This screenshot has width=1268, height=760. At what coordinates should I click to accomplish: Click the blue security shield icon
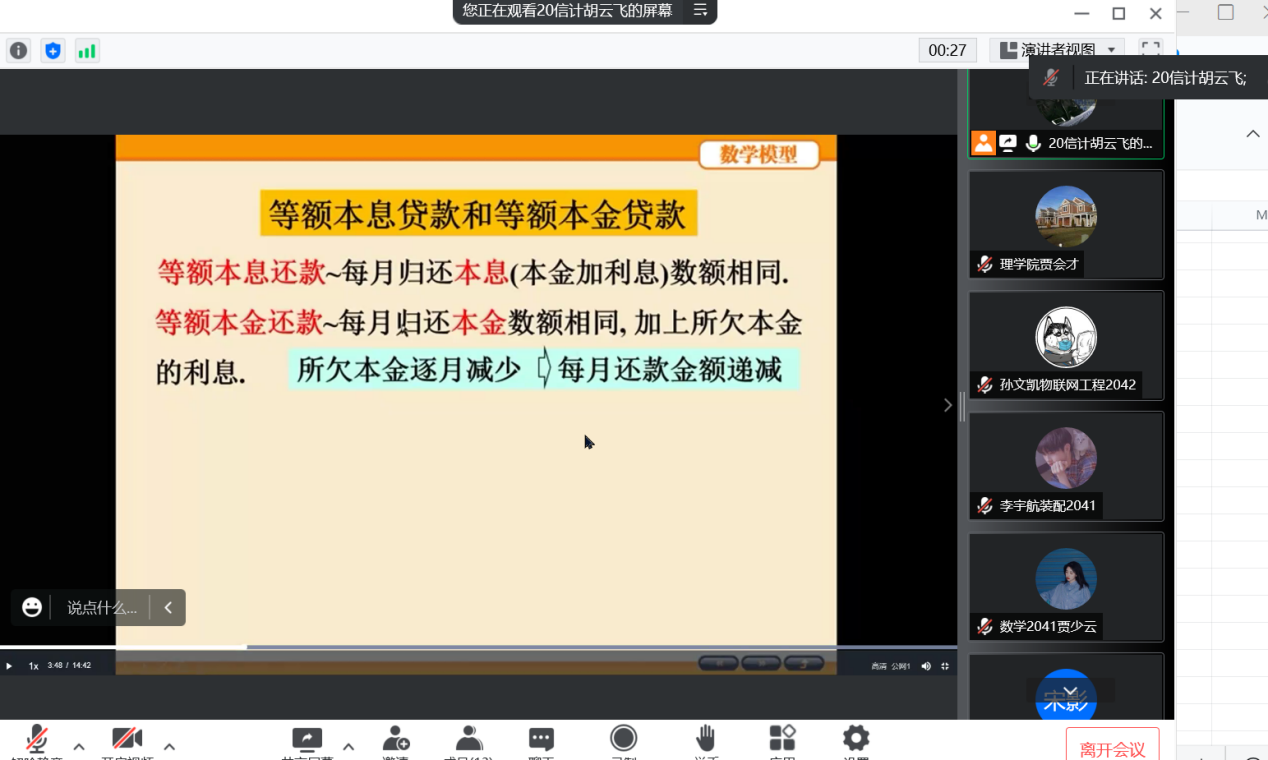click(x=53, y=50)
